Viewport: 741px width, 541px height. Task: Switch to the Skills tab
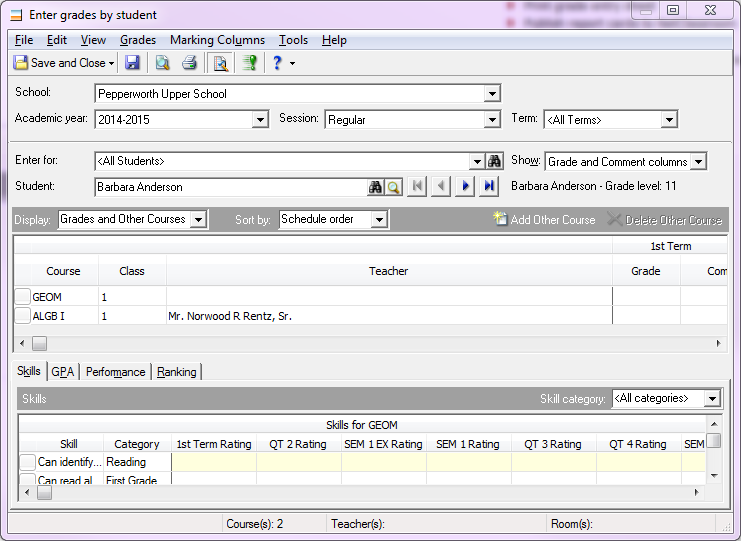29,371
